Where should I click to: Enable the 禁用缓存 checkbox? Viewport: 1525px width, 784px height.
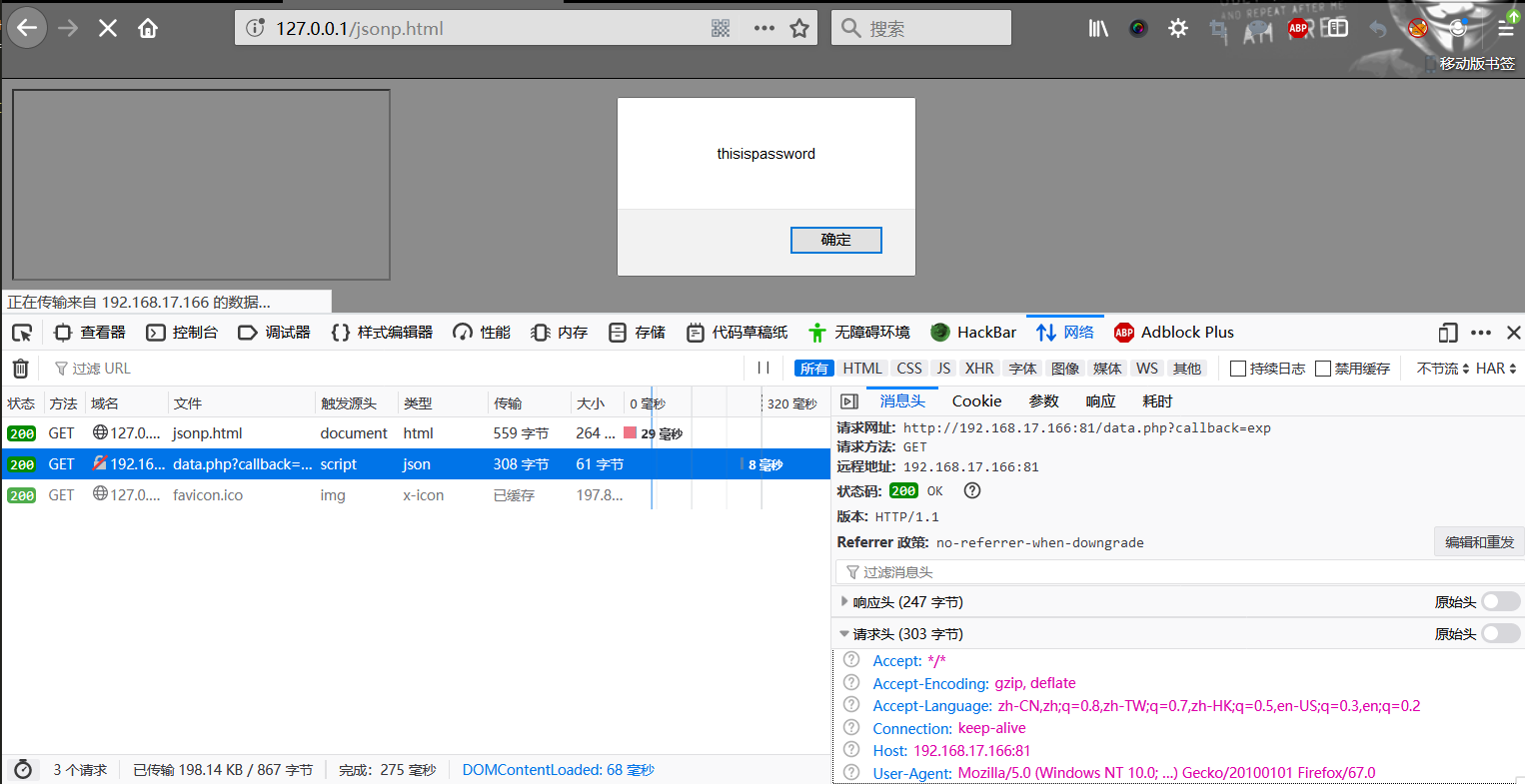1323,369
